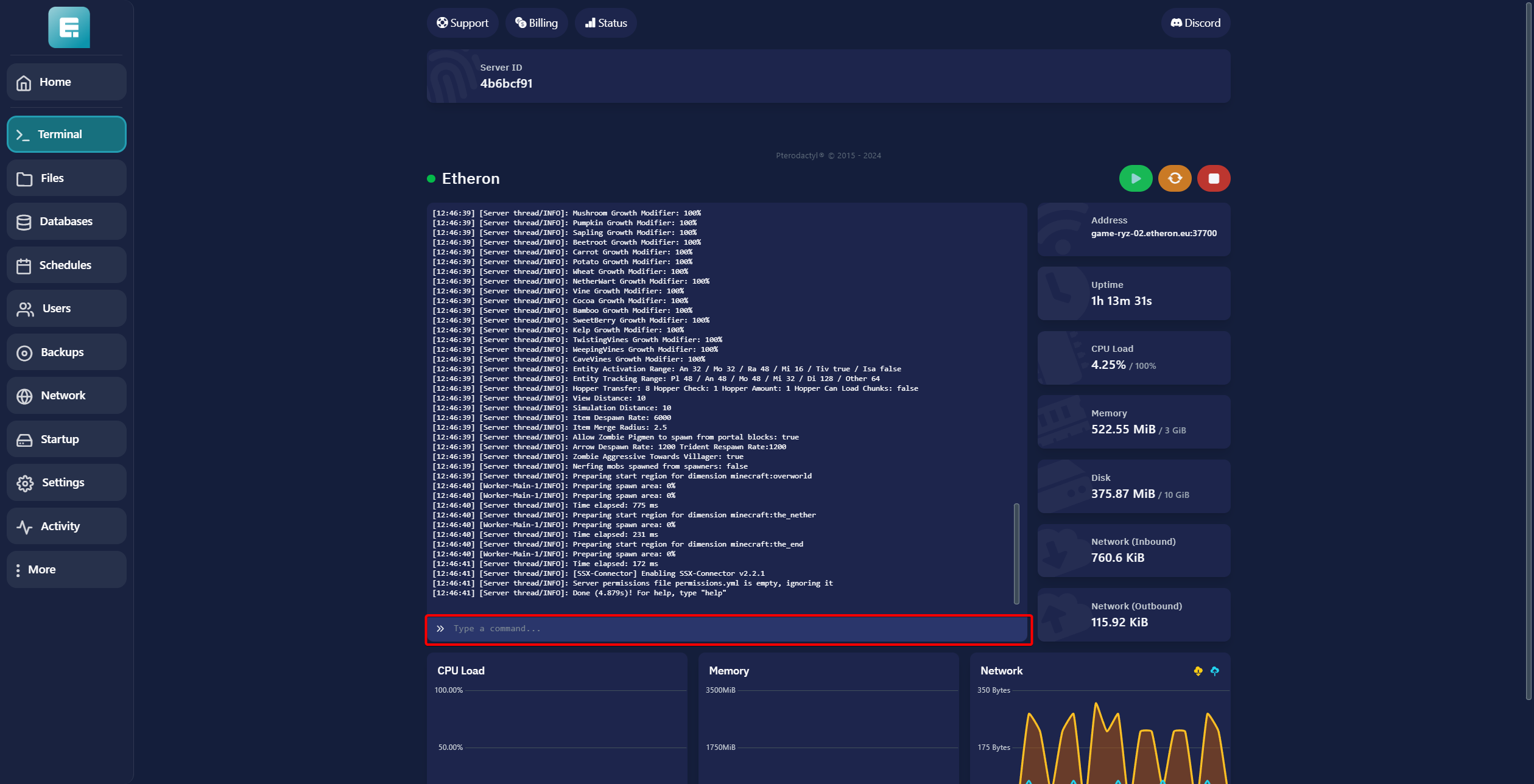Open the Discord link
The width and height of the screenshot is (1534, 784).
(1195, 23)
